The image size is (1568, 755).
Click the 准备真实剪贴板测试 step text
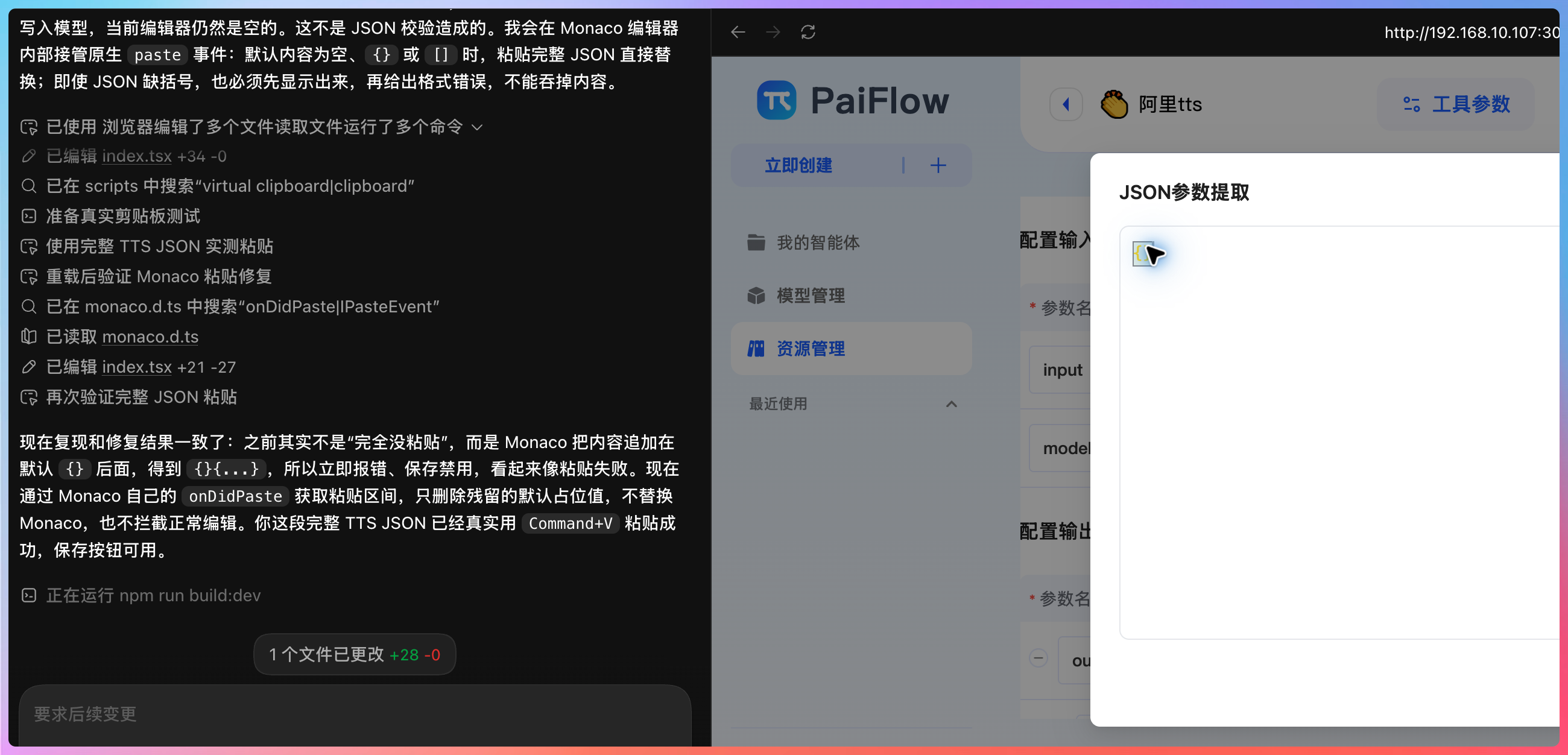click(123, 216)
